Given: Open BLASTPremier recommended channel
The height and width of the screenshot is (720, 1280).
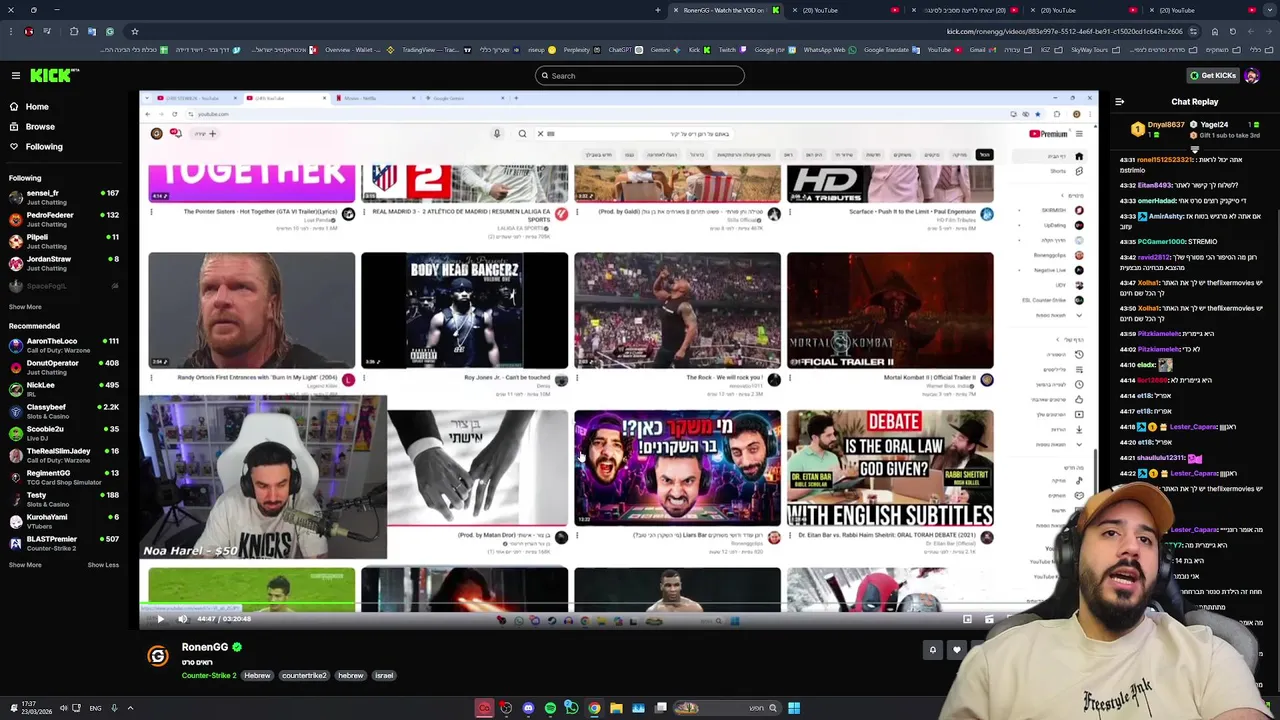Looking at the screenshot, I should [63, 543].
